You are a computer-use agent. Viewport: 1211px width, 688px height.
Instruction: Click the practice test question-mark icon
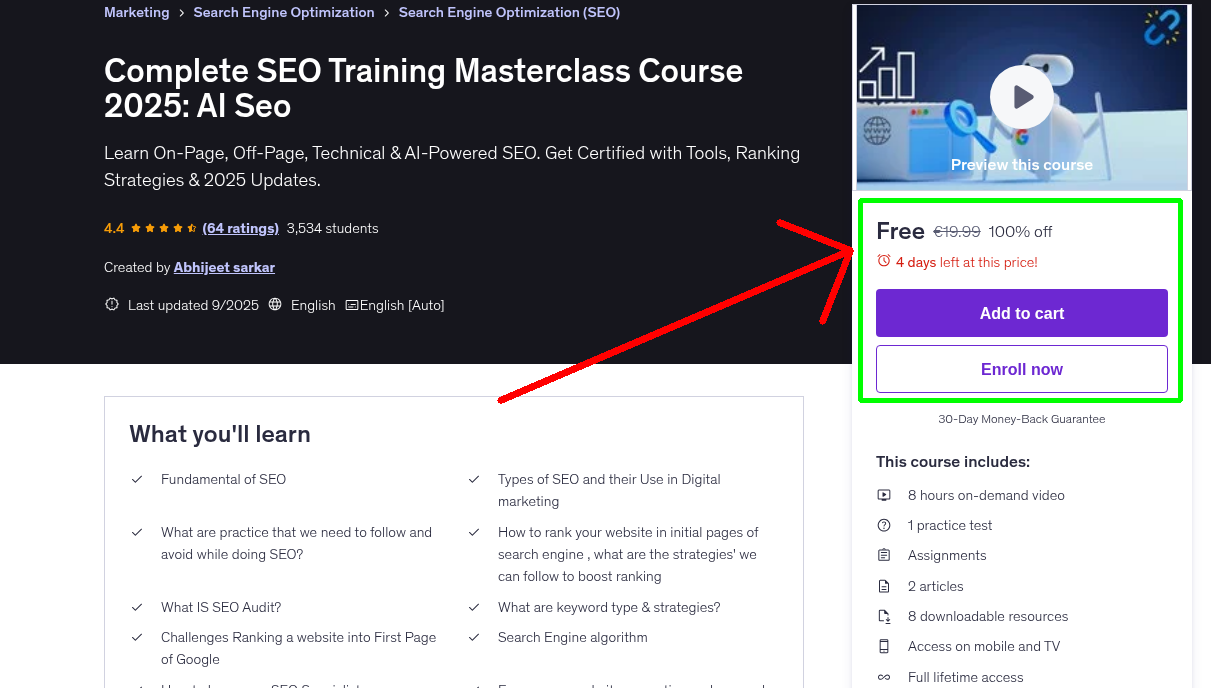click(884, 525)
